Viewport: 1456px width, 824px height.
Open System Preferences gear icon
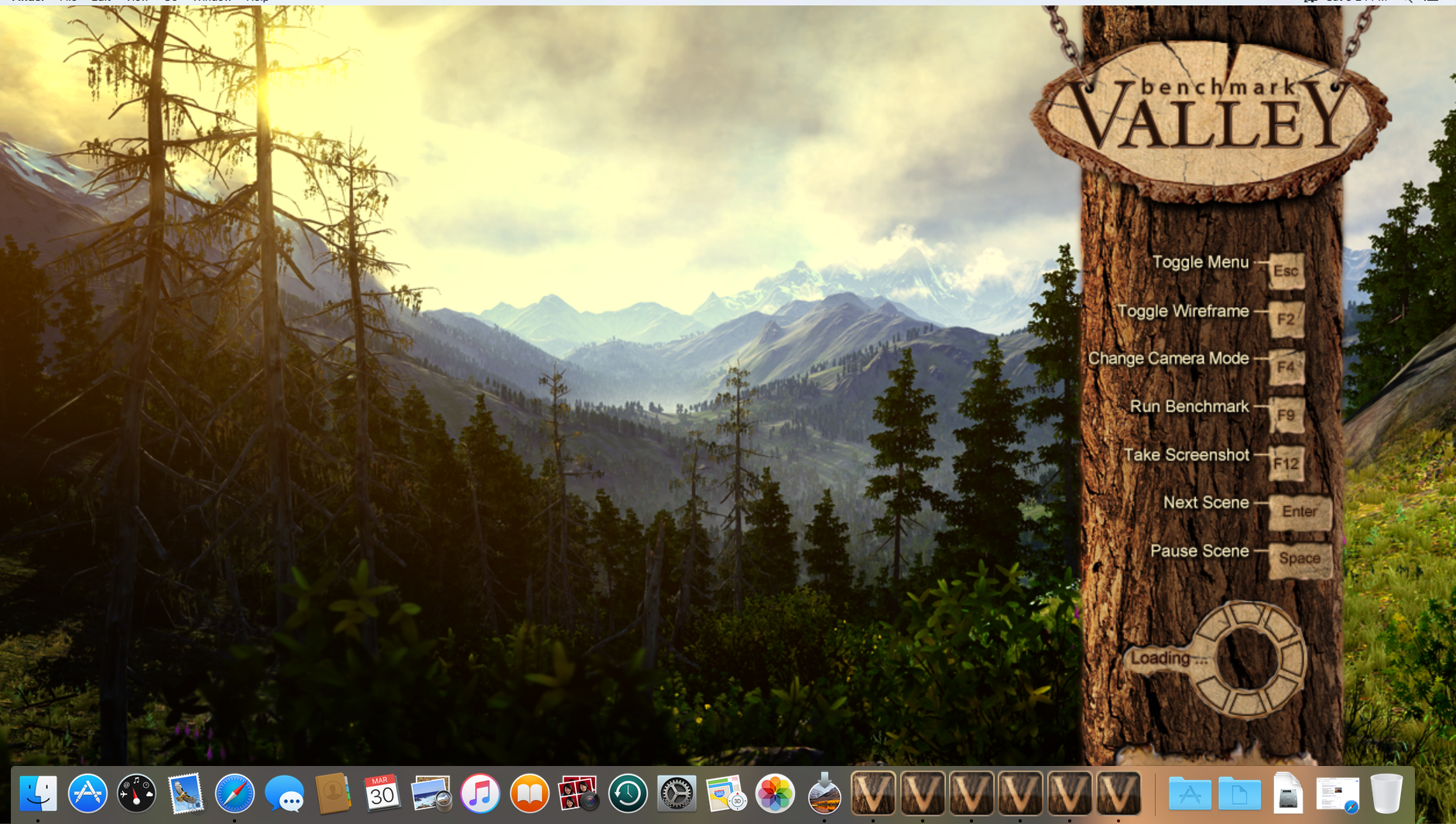point(677,793)
